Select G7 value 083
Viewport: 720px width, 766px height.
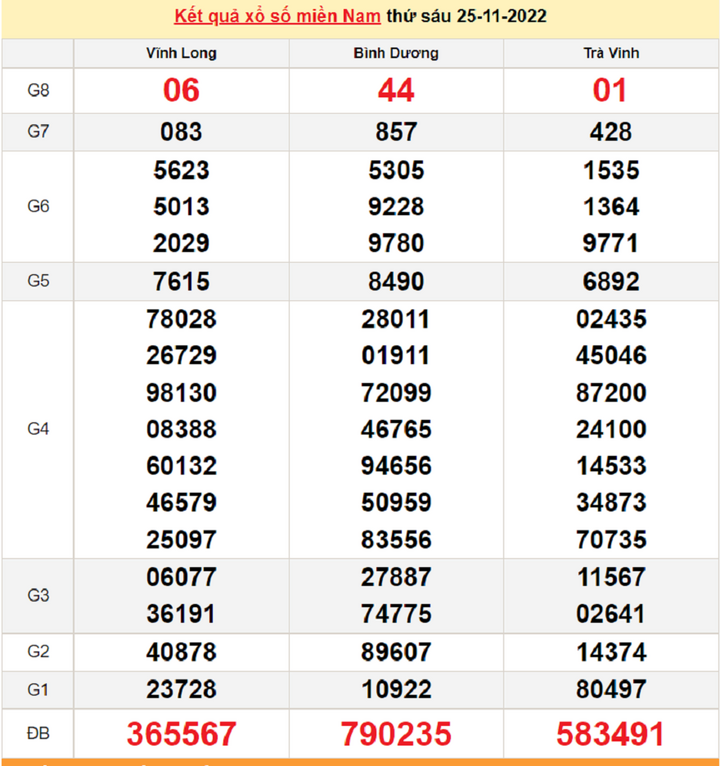pyautogui.click(x=181, y=132)
